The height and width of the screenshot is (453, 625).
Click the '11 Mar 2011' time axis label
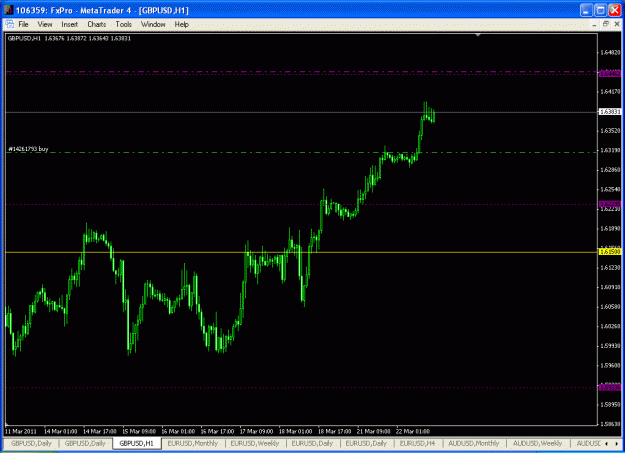tap(20, 431)
